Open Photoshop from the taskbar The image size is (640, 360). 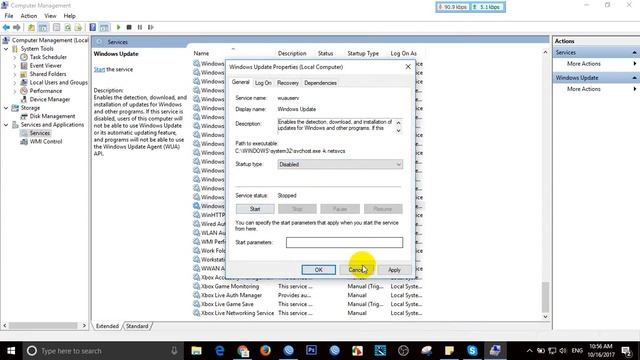click(311, 351)
